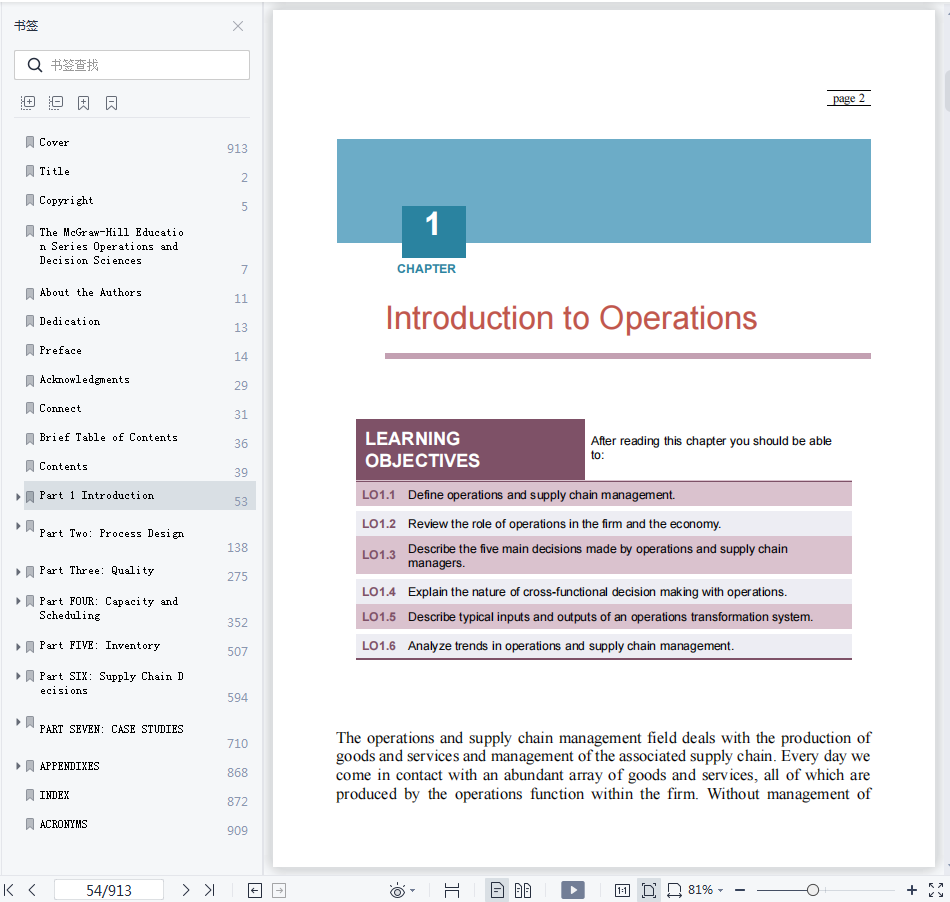Expand the Part FIVE: Inventory bookmark
Viewport: 950px width, 902px height.
pos(18,647)
